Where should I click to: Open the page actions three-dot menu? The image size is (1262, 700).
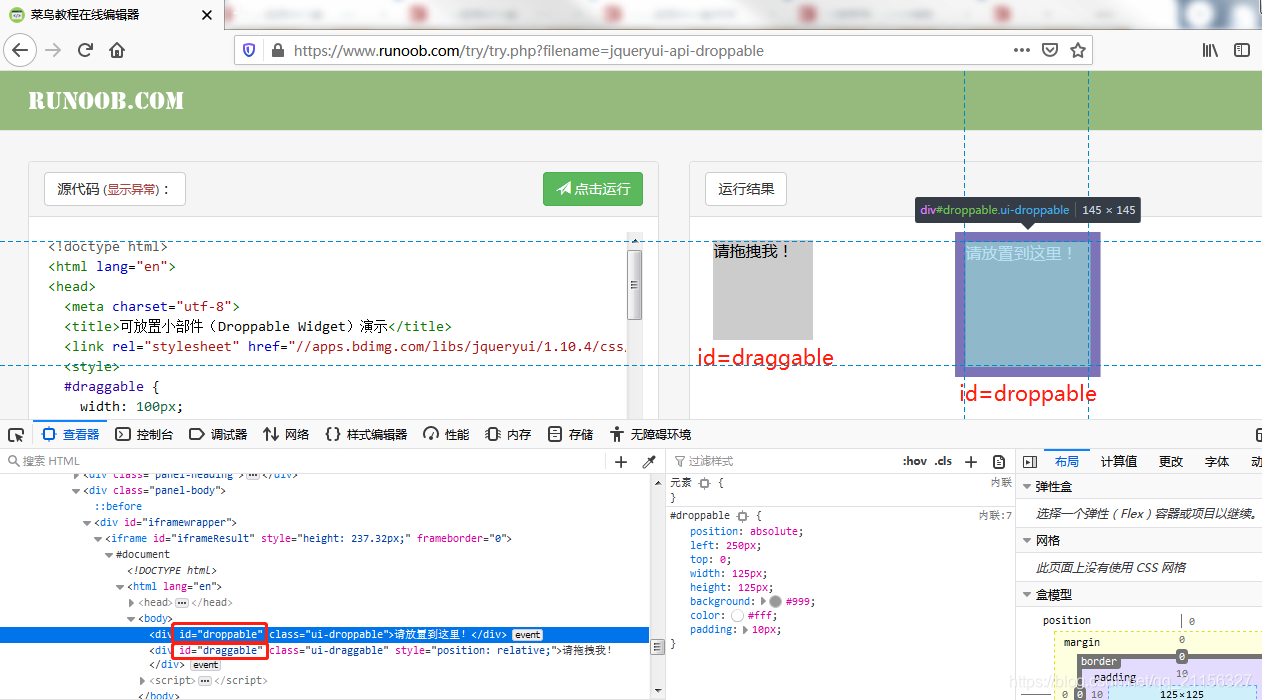pos(1021,50)
